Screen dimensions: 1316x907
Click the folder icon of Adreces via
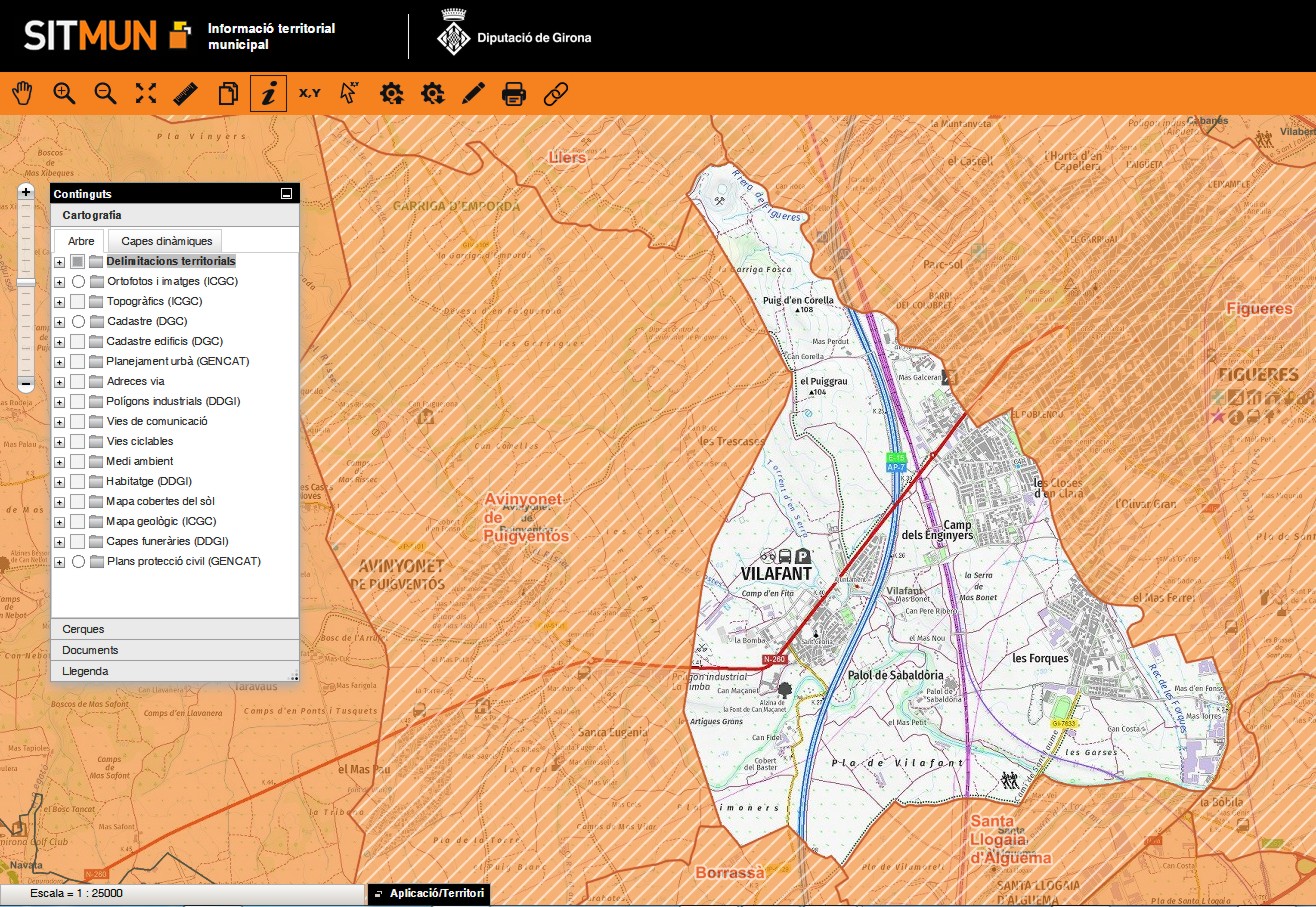coord(96,381)
